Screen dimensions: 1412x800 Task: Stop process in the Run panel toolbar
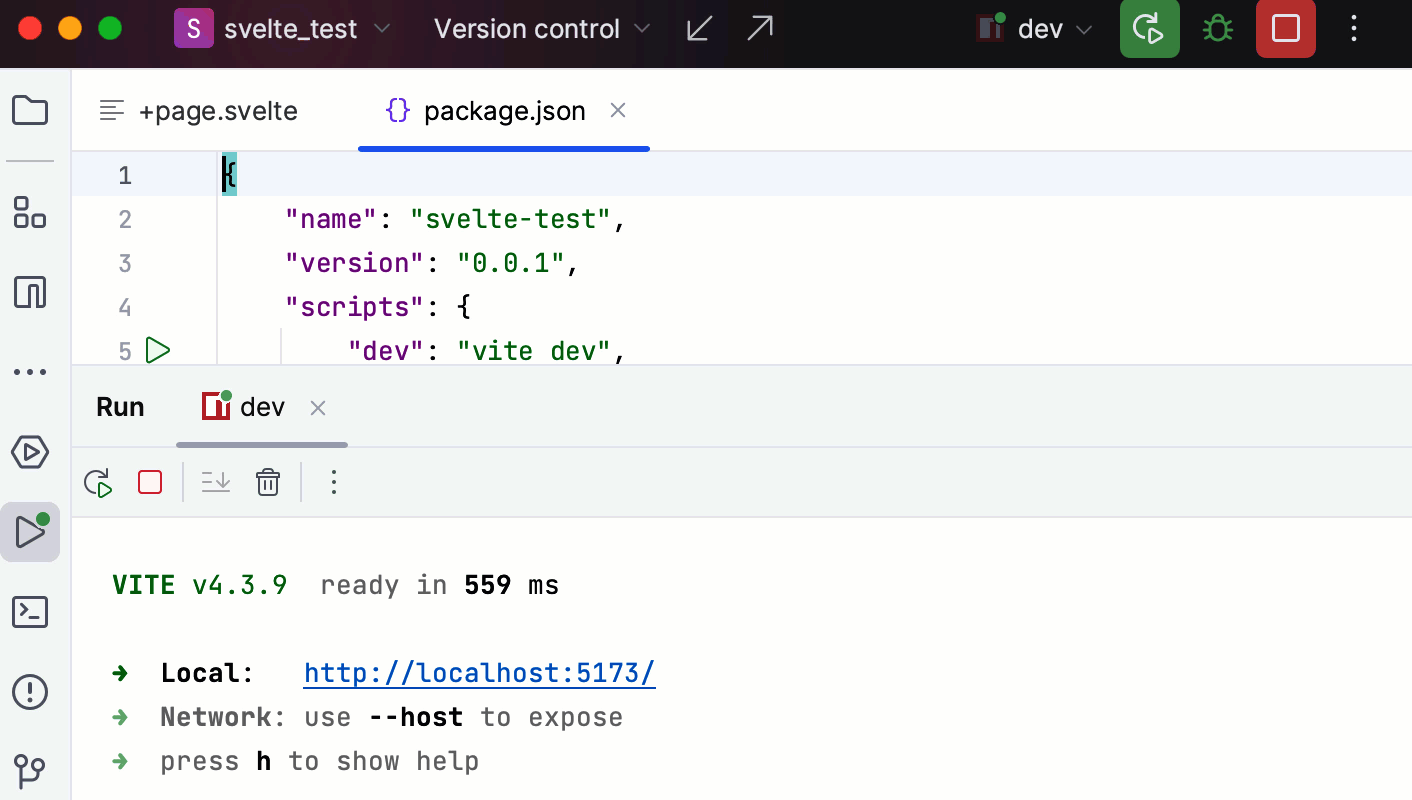coord(150,483)
